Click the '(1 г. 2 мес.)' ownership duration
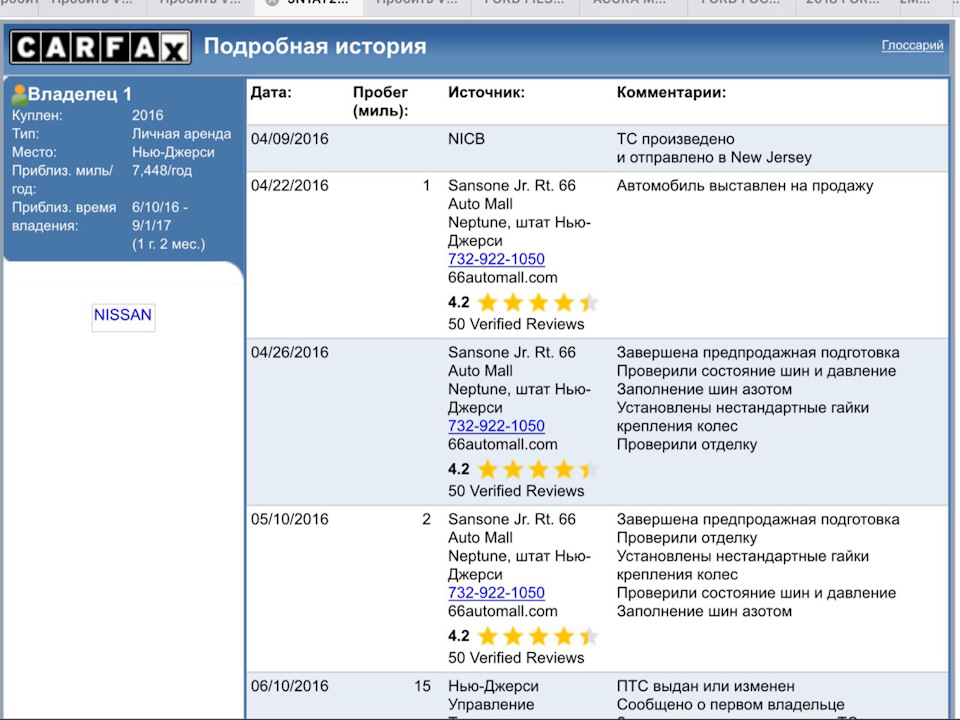Screen dimensions: 960x720 (x=168, y=244)
